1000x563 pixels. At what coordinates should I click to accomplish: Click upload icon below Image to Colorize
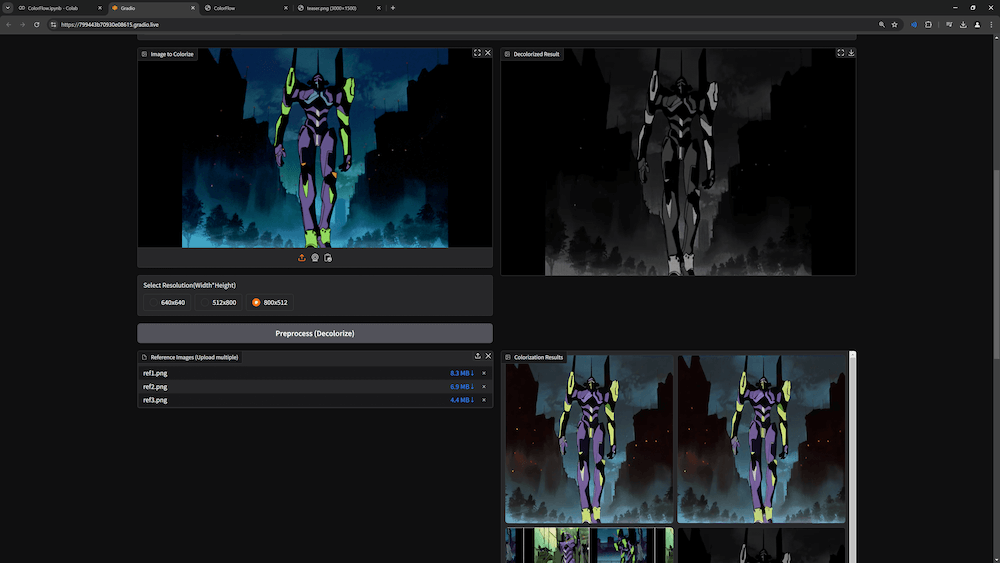coord(301,258)
